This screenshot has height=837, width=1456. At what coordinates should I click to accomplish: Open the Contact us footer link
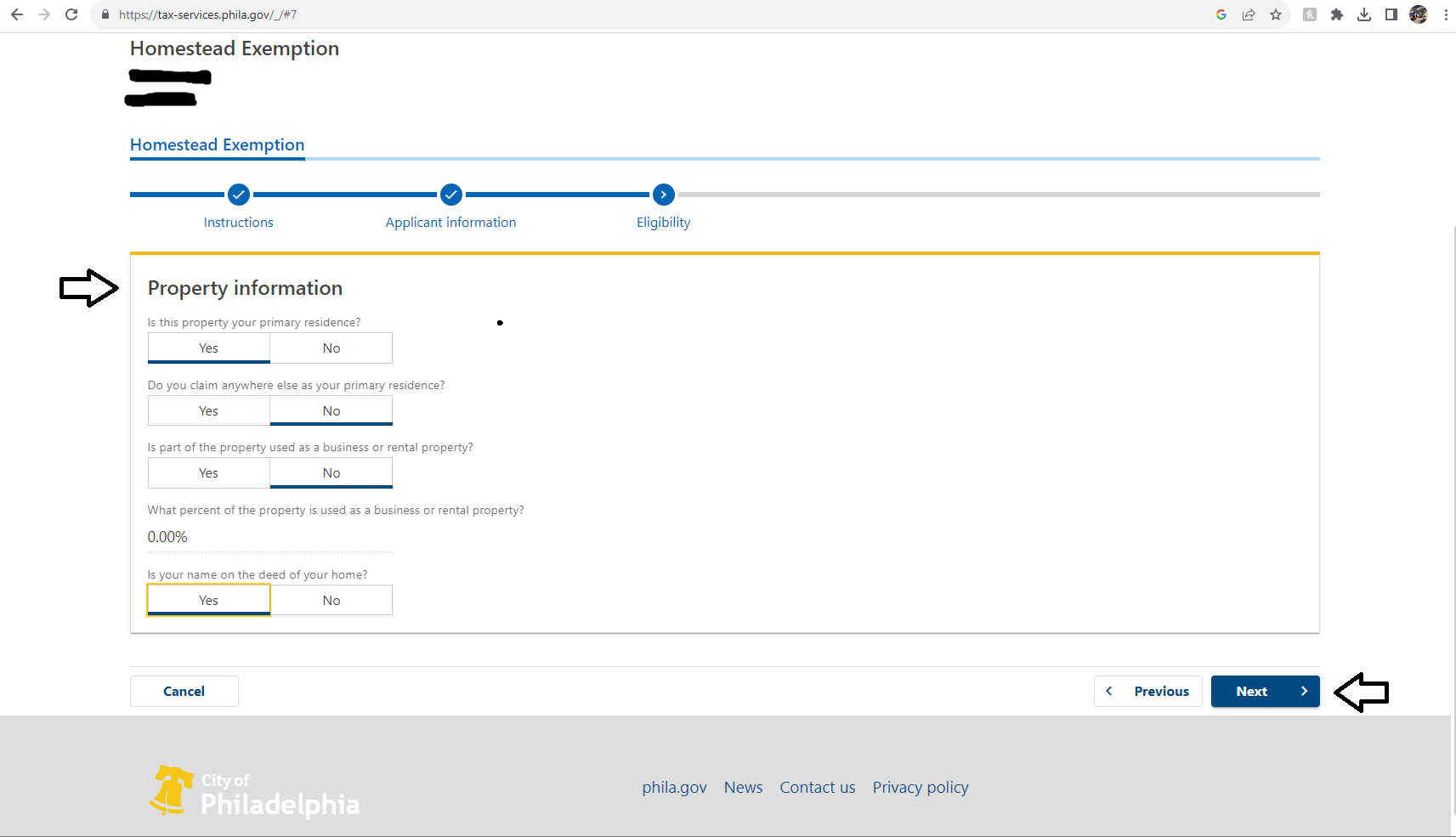pos(818,788)
